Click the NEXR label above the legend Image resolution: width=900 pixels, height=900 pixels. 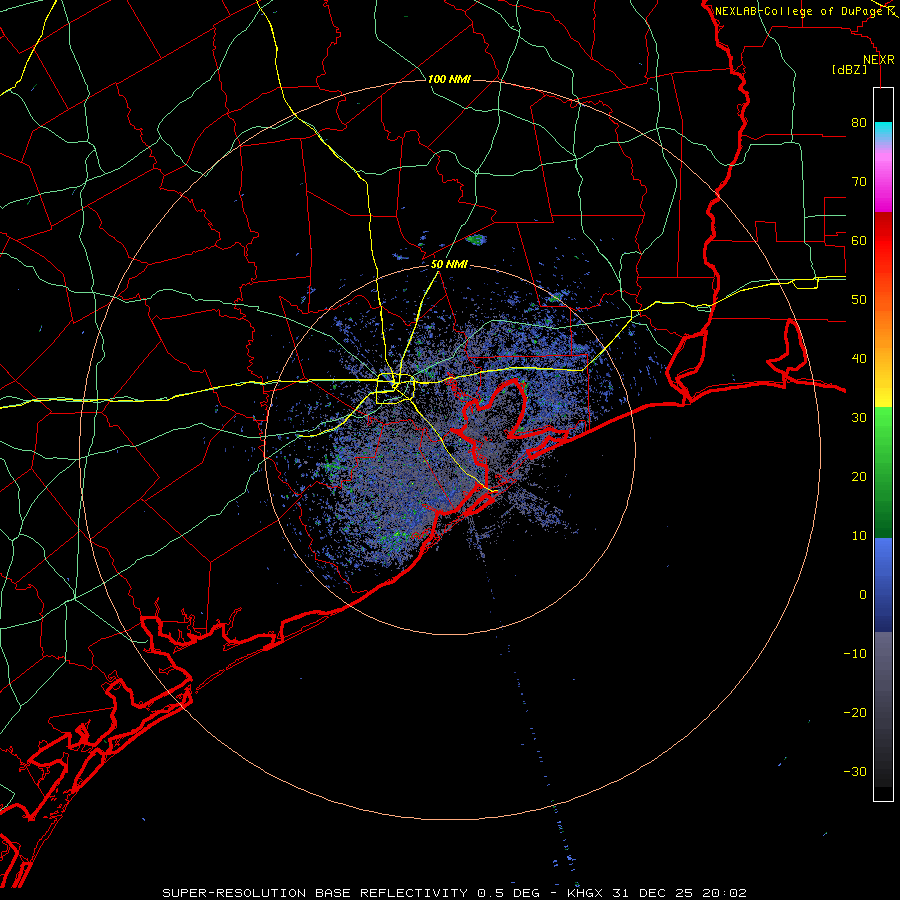click(879, 60)
